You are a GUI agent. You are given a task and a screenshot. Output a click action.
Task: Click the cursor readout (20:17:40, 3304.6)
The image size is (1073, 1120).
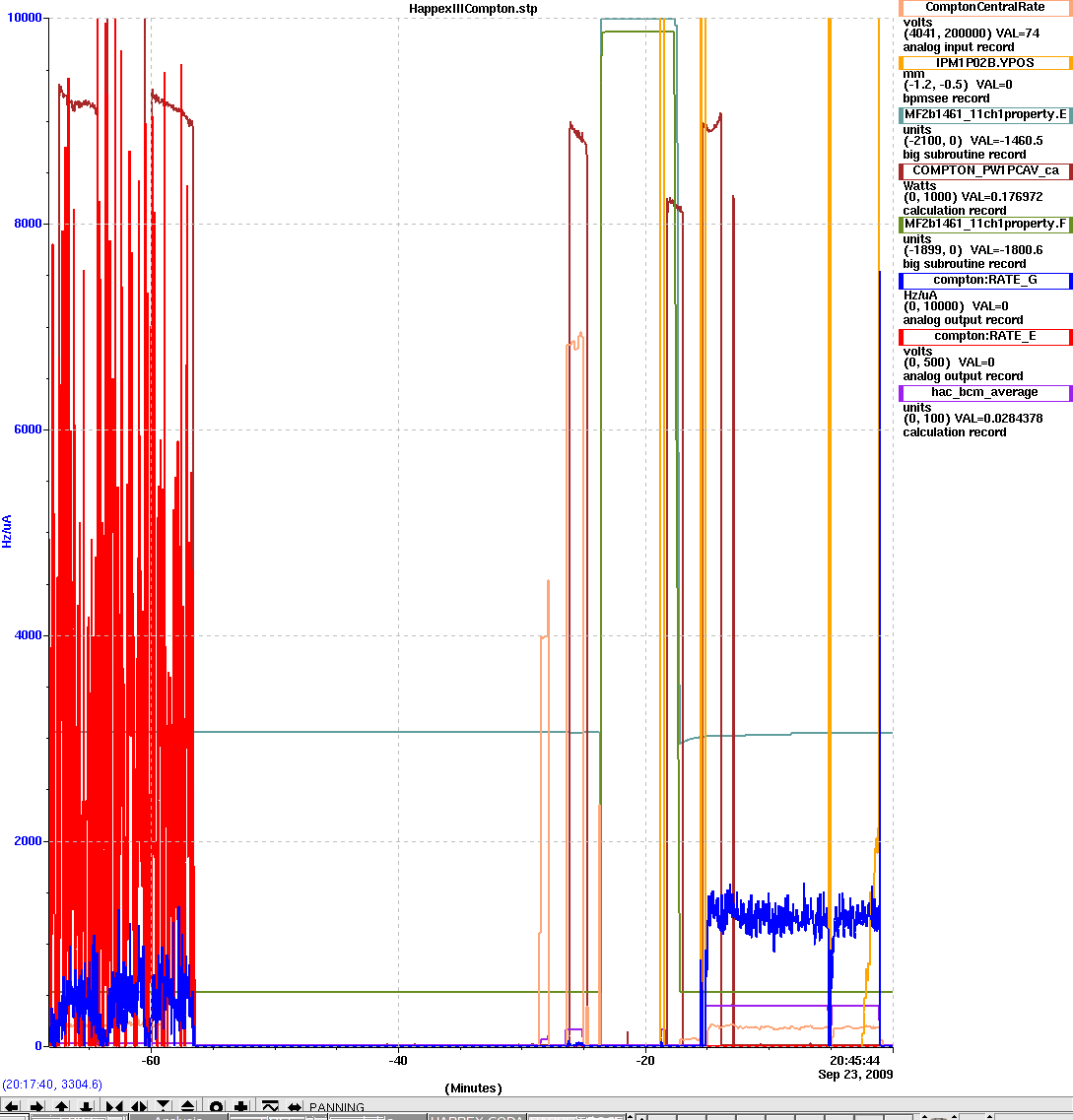(52, 1085)
